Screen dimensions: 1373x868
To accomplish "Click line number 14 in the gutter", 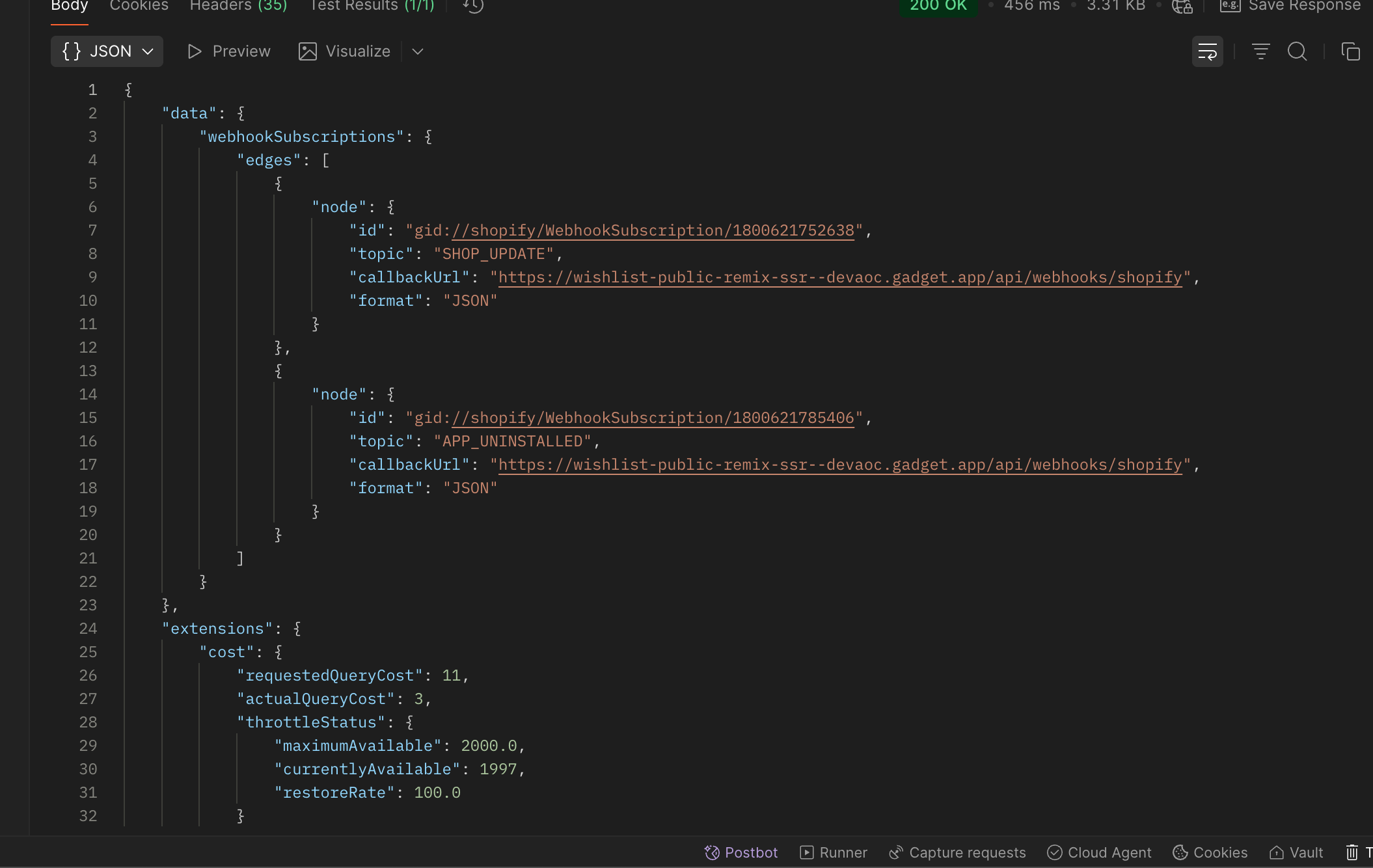I will pos(88,394).
